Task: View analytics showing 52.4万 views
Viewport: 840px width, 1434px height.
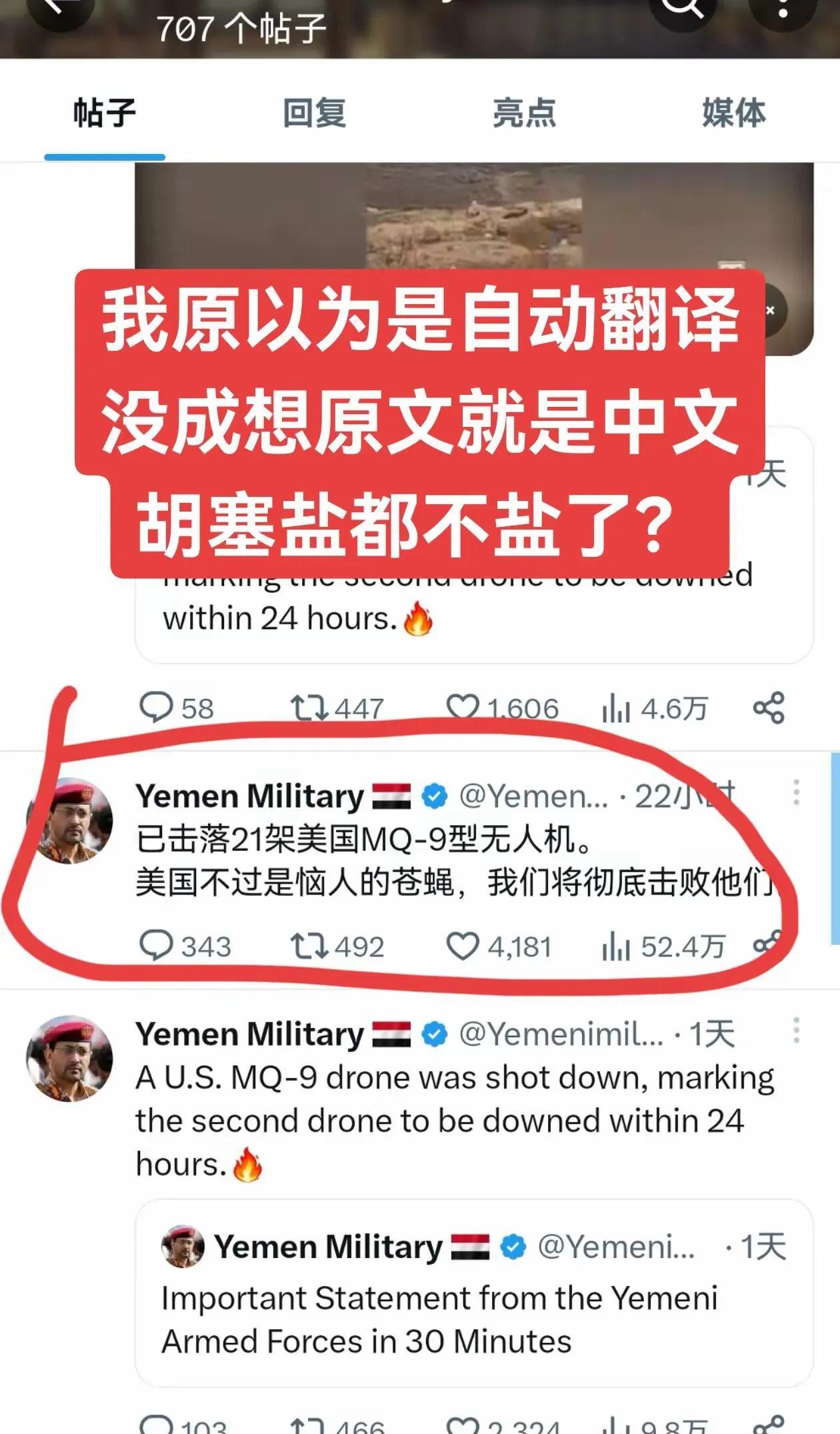Action: tap(663, 946)
